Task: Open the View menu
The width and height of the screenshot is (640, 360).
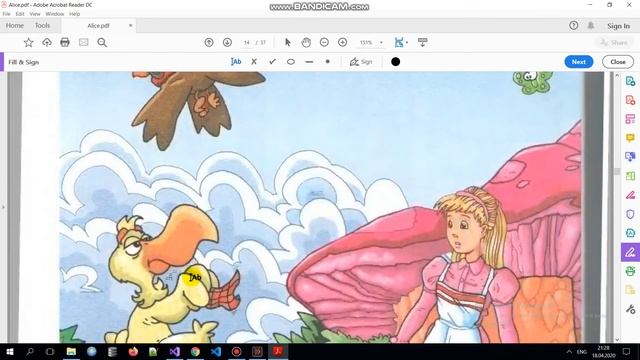Action: click(x=35, y=14)
